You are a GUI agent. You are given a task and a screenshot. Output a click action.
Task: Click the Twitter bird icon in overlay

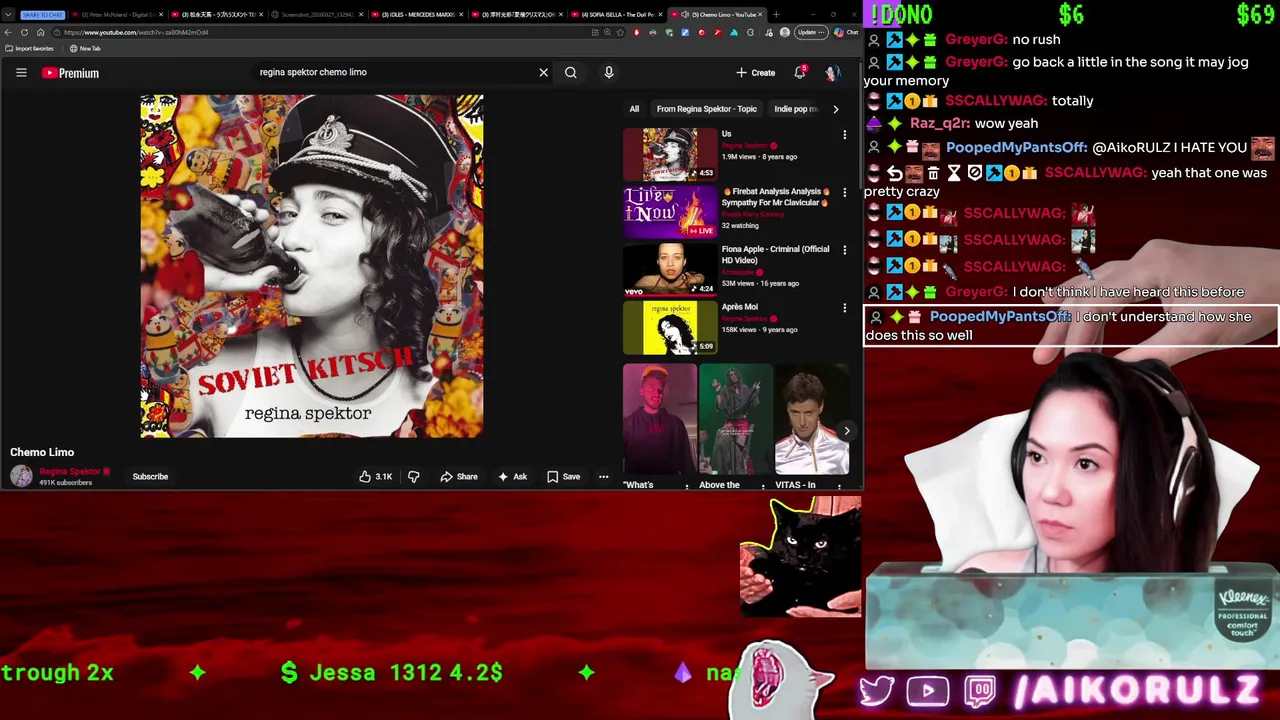[x=877, y=691]
